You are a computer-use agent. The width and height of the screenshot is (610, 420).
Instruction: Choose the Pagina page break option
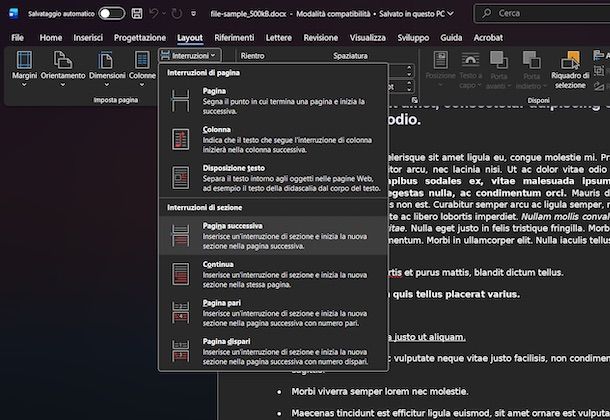coord(273,101)
